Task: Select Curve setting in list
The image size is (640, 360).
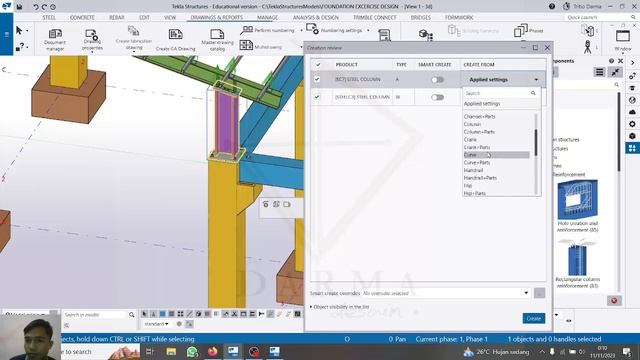Action: point(496,155)
